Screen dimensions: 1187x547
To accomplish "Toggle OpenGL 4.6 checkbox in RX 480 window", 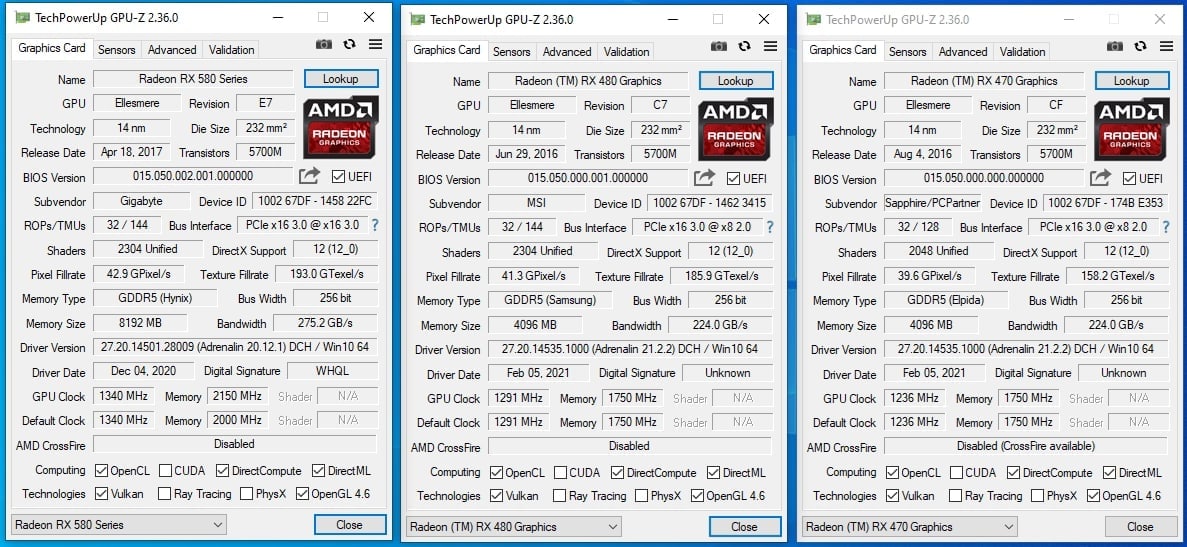I will coord(698,496).
